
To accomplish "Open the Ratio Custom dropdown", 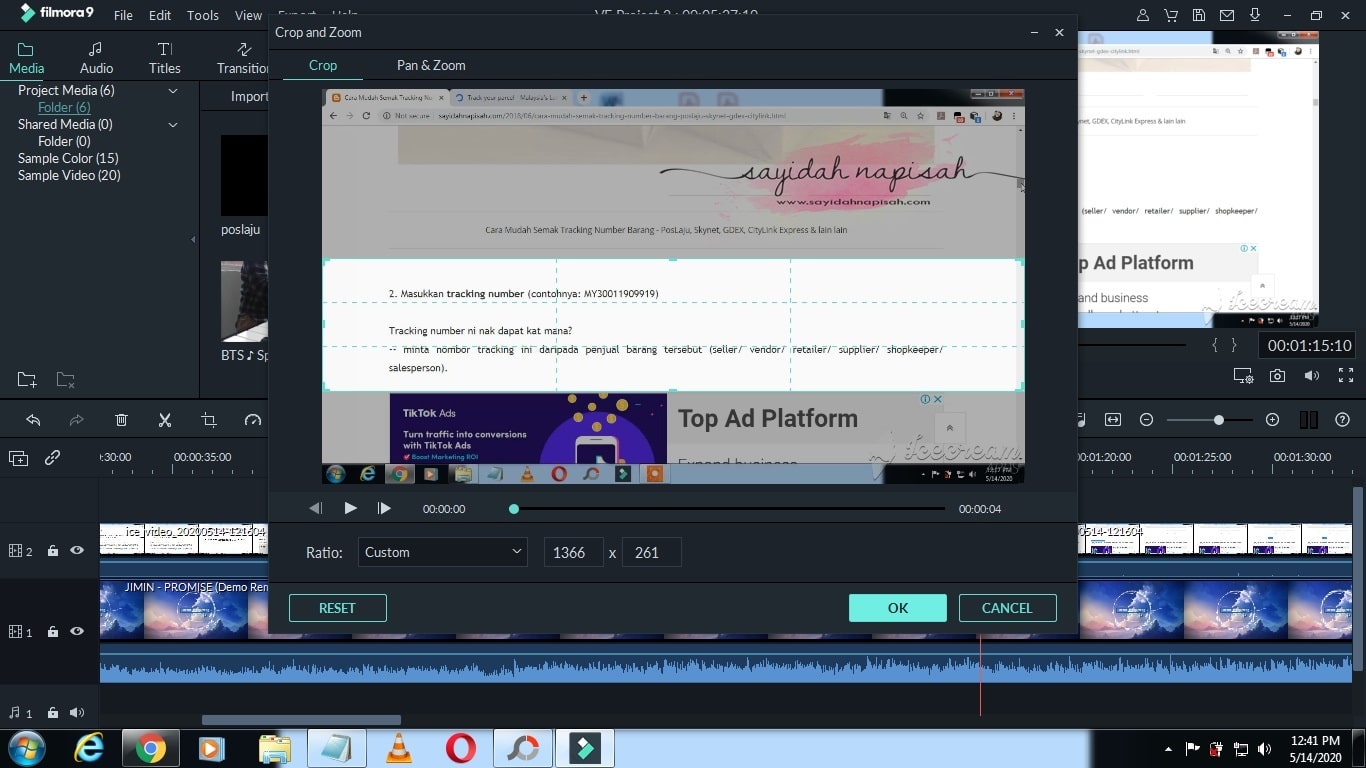I will click(443, 552).
